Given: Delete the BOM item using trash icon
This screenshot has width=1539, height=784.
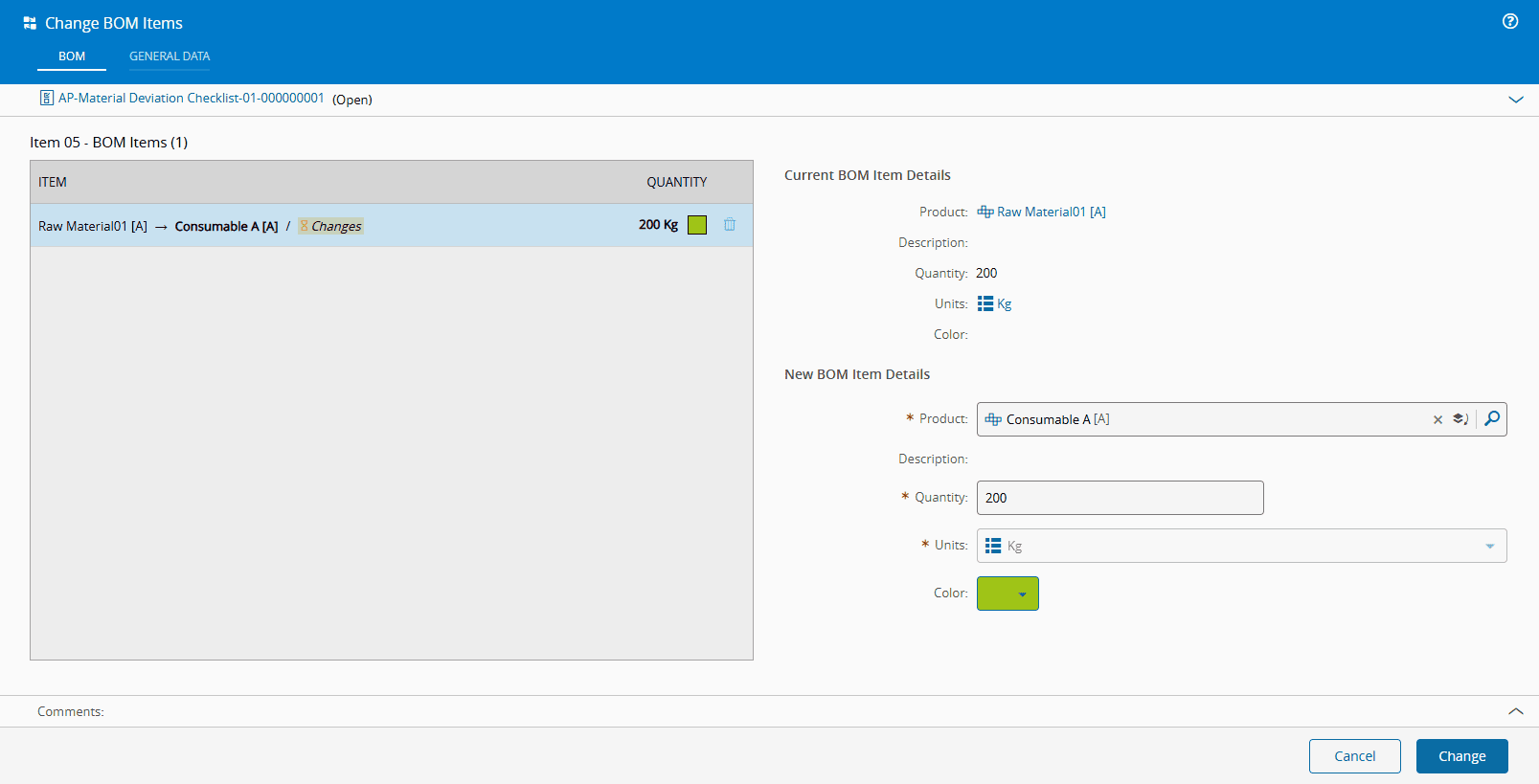Looking at the screenshot, I should [x=730, y=225].
